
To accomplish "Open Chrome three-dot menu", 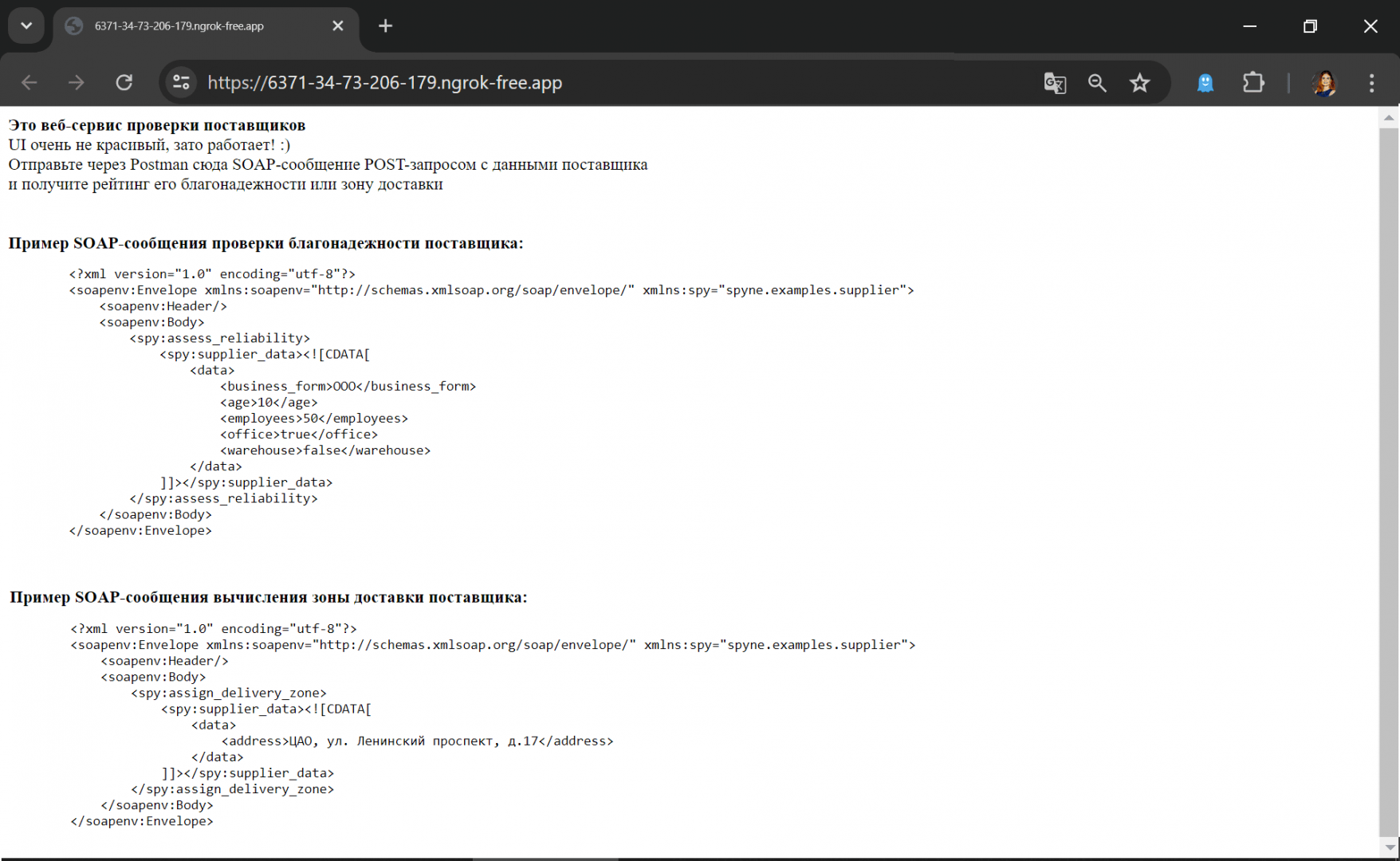I will tap(1371, 83).
